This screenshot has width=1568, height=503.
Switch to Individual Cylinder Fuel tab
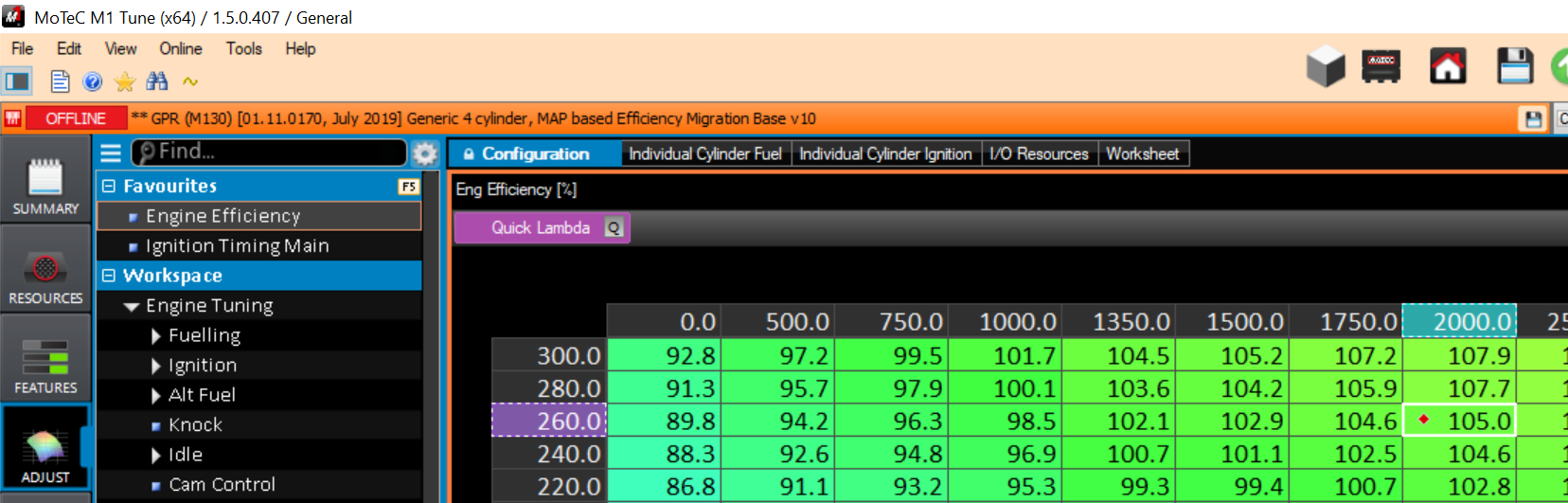tap(704, 153)
